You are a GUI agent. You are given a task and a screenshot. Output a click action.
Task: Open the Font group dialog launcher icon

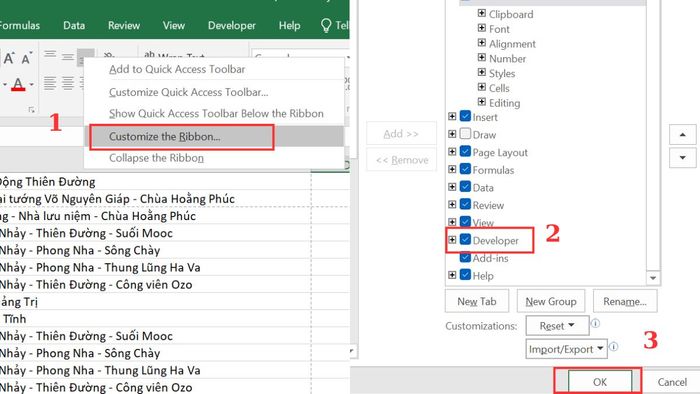pos(31,109)
